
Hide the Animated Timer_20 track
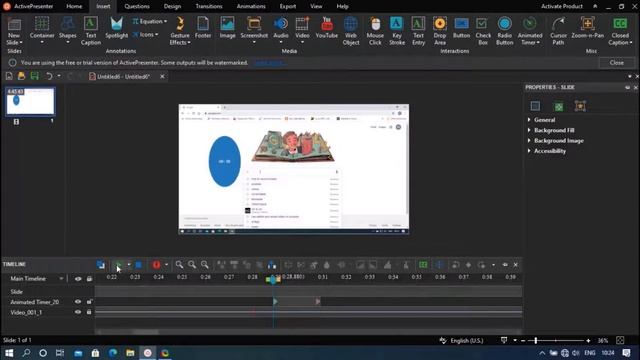[x=78, y=302]
